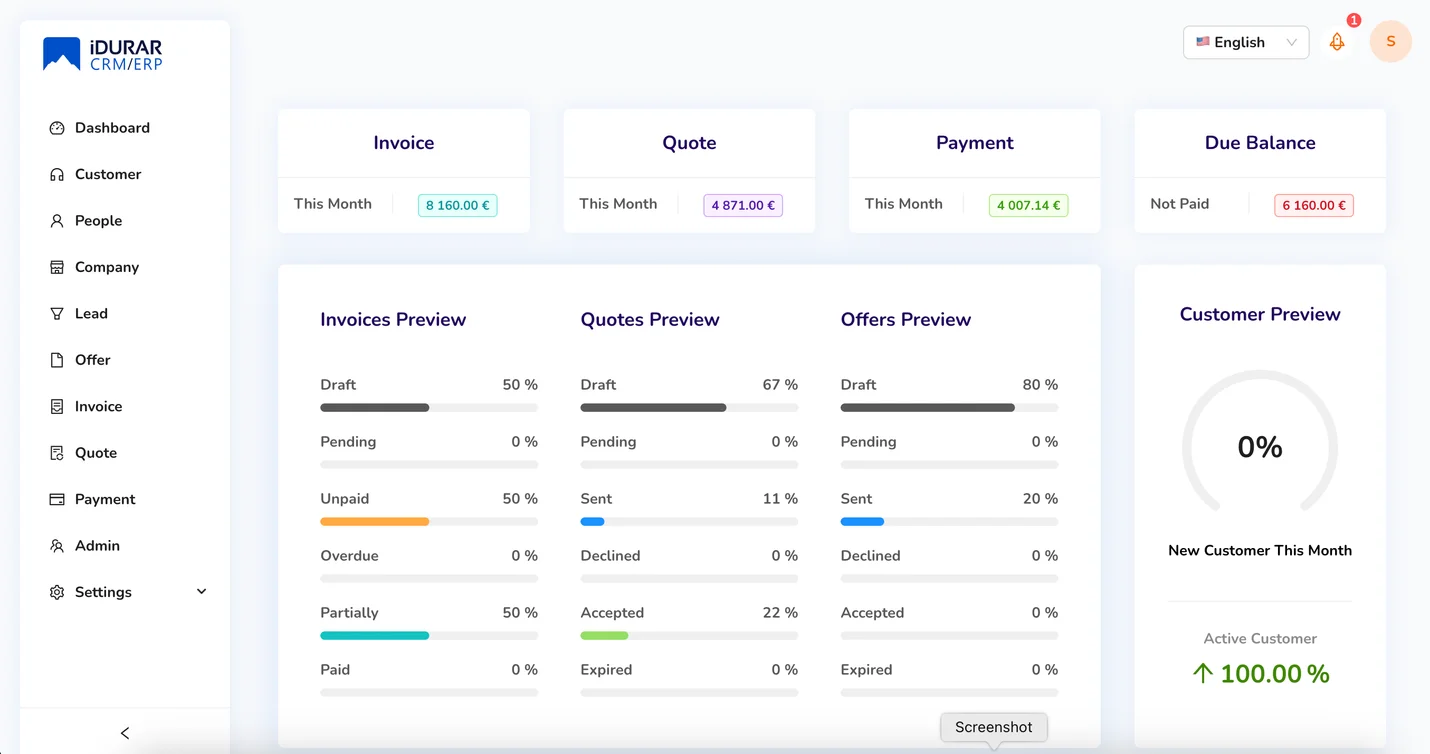The image size is (1430, 754).
Task: Click the Invoices Draft progress bar
Action: pyautogui.click(x=429, y=408)
